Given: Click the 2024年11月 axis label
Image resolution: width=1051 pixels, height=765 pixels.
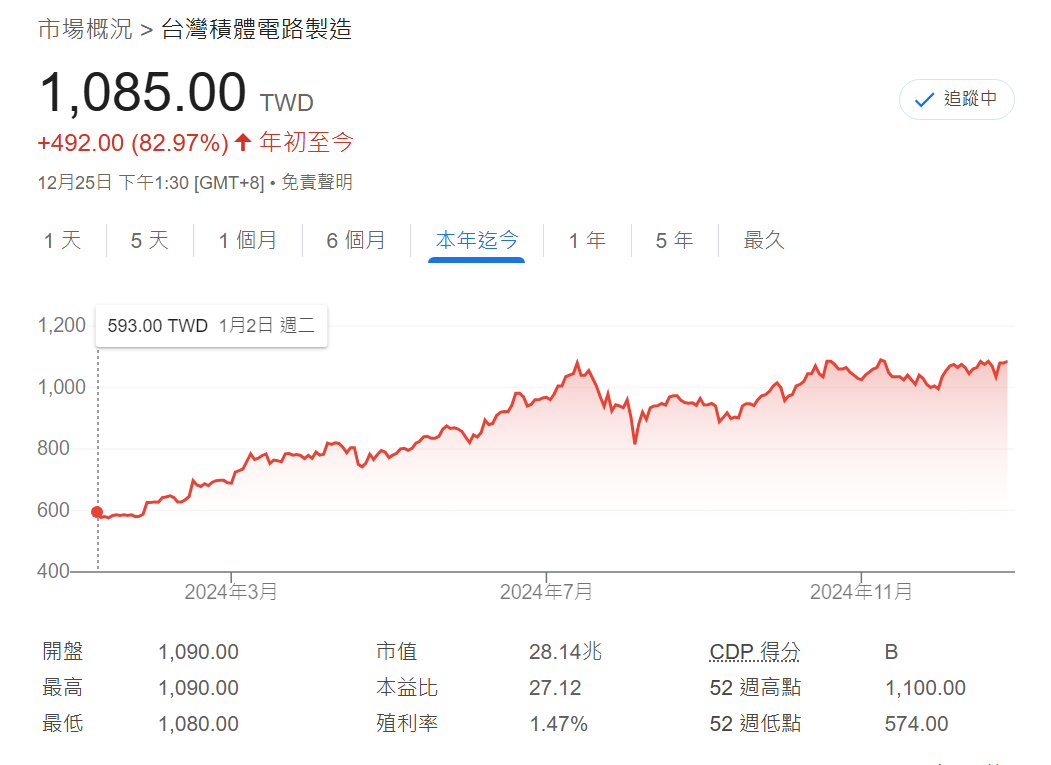Looking at the screenshot, I should tap(861, 591).
